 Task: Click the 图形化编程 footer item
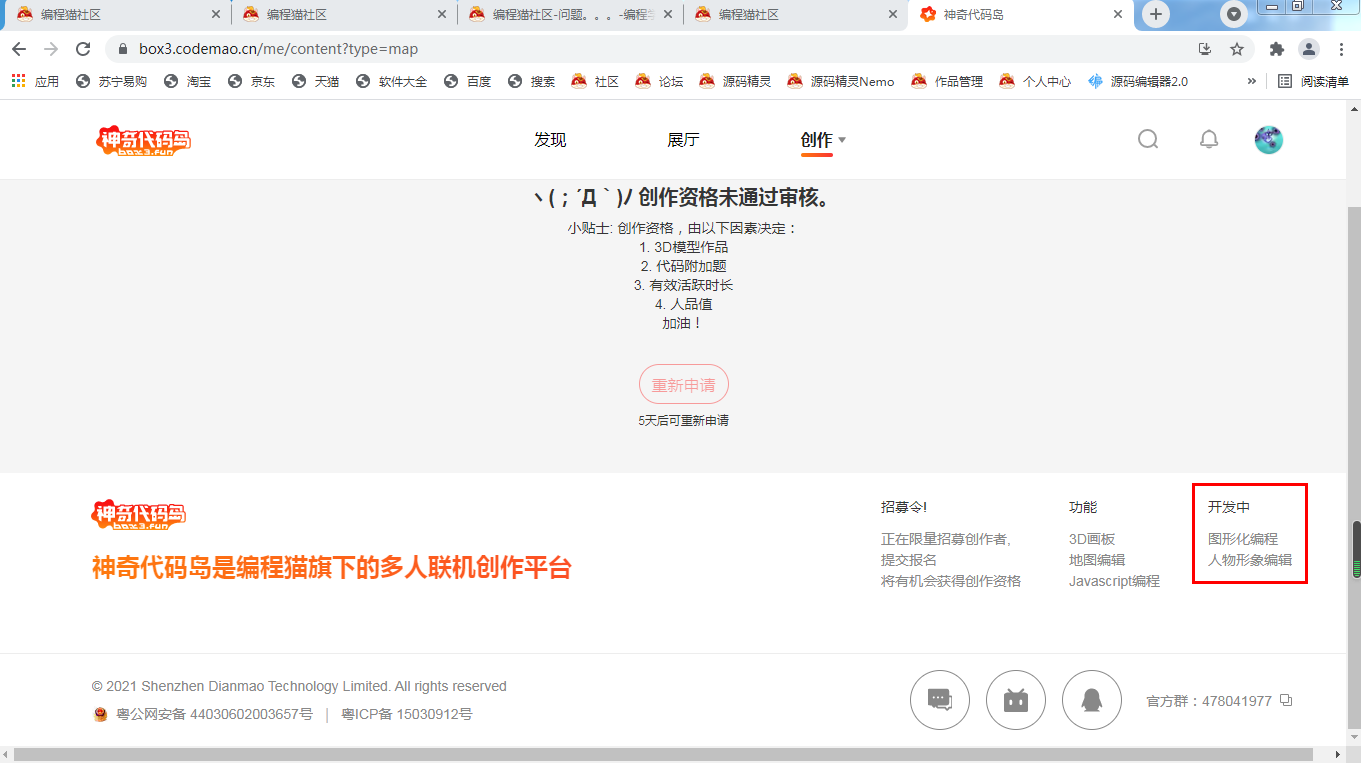coord(1243,539)
